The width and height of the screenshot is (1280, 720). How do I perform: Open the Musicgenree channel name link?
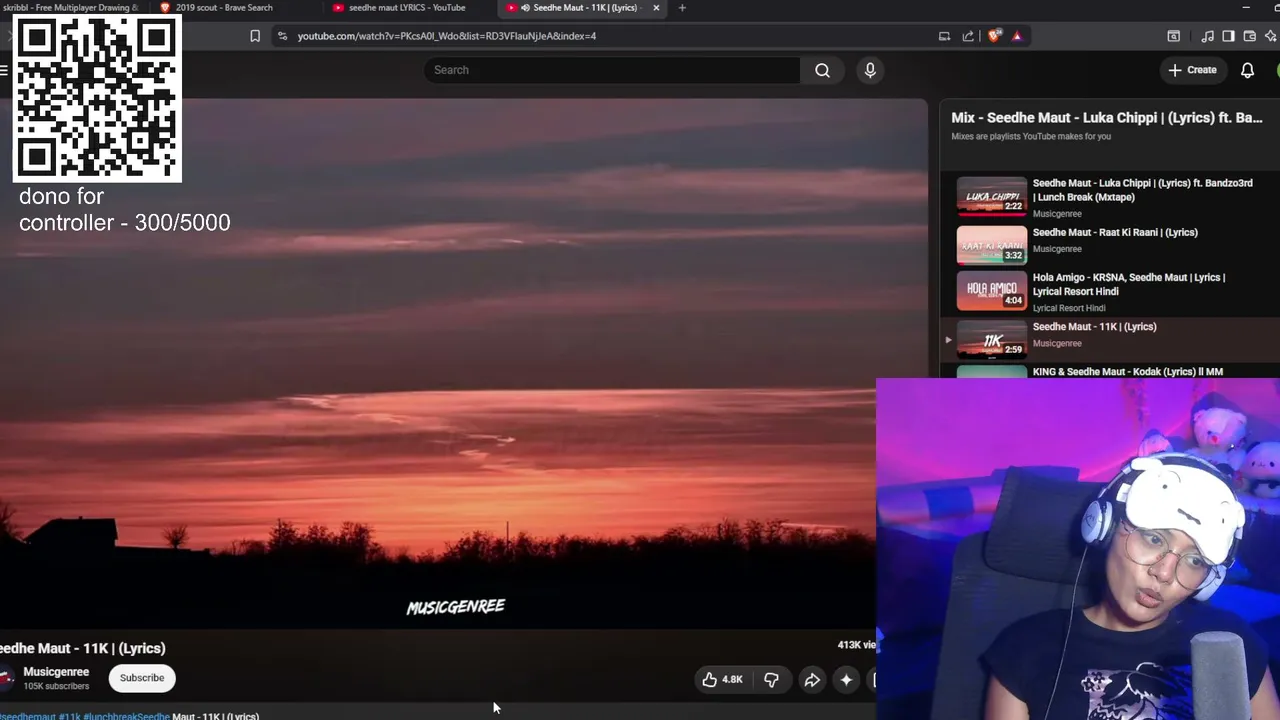56,672
